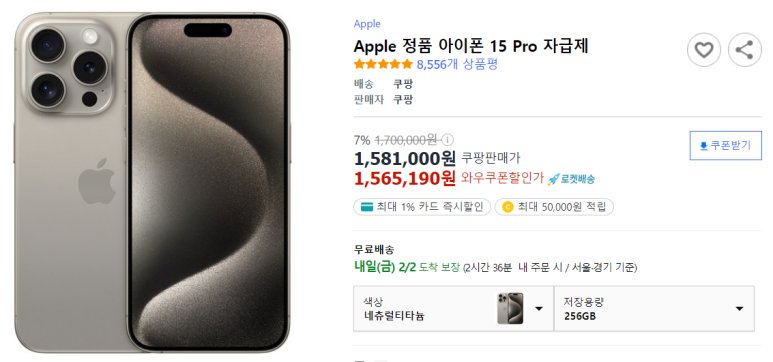Open the 색상 color dropdown
Viewport: 773px width, 362px height.
(x=454, y=309)
